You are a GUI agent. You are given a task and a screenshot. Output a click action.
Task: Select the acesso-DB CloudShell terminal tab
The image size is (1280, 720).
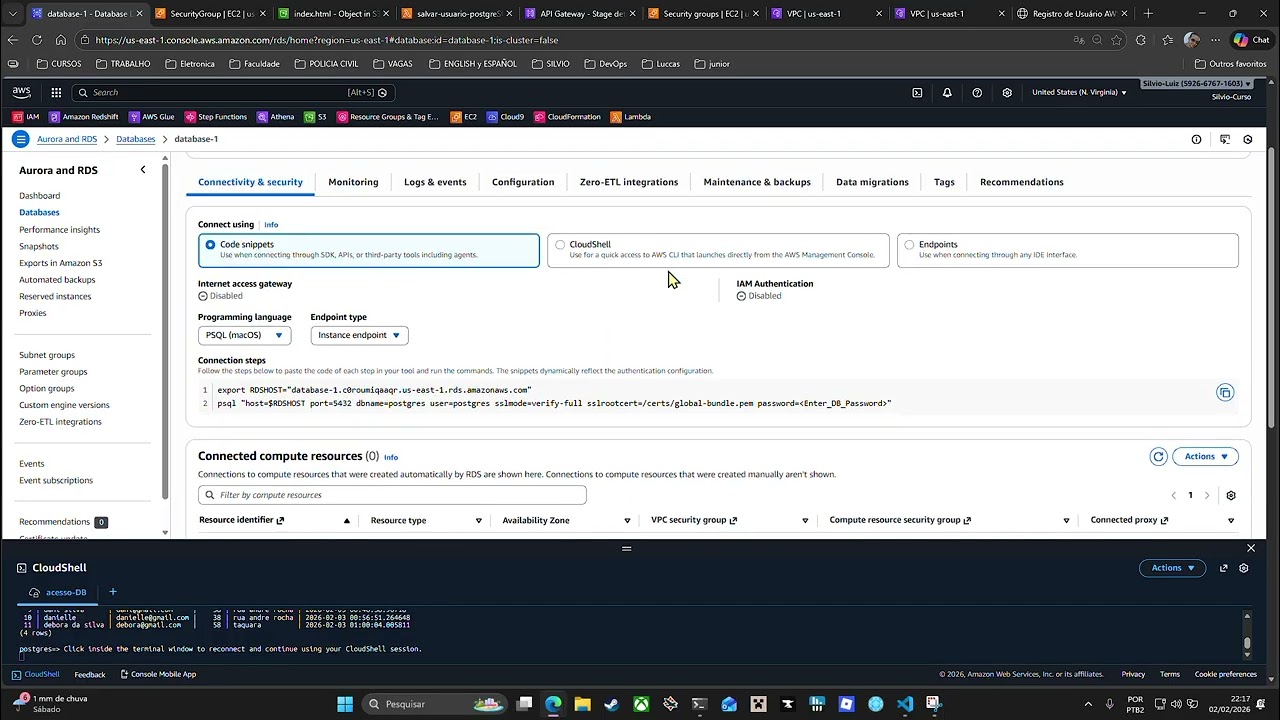coord(58,592)
